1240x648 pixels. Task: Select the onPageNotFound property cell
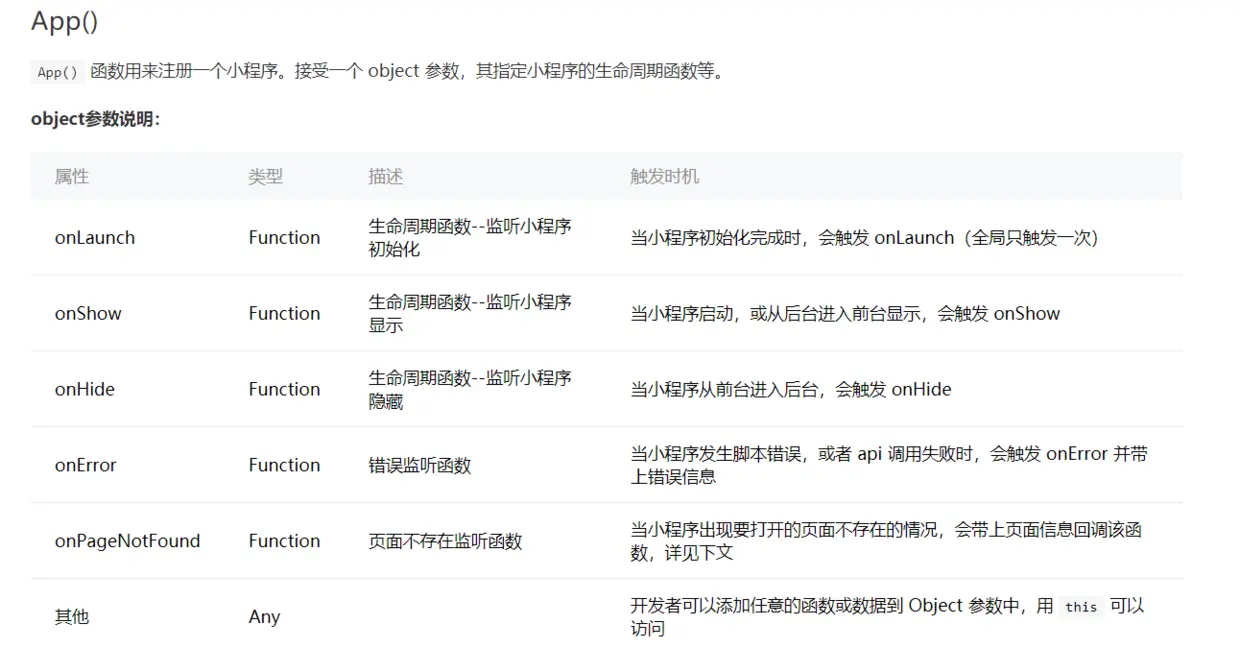[x=127, y=541]
